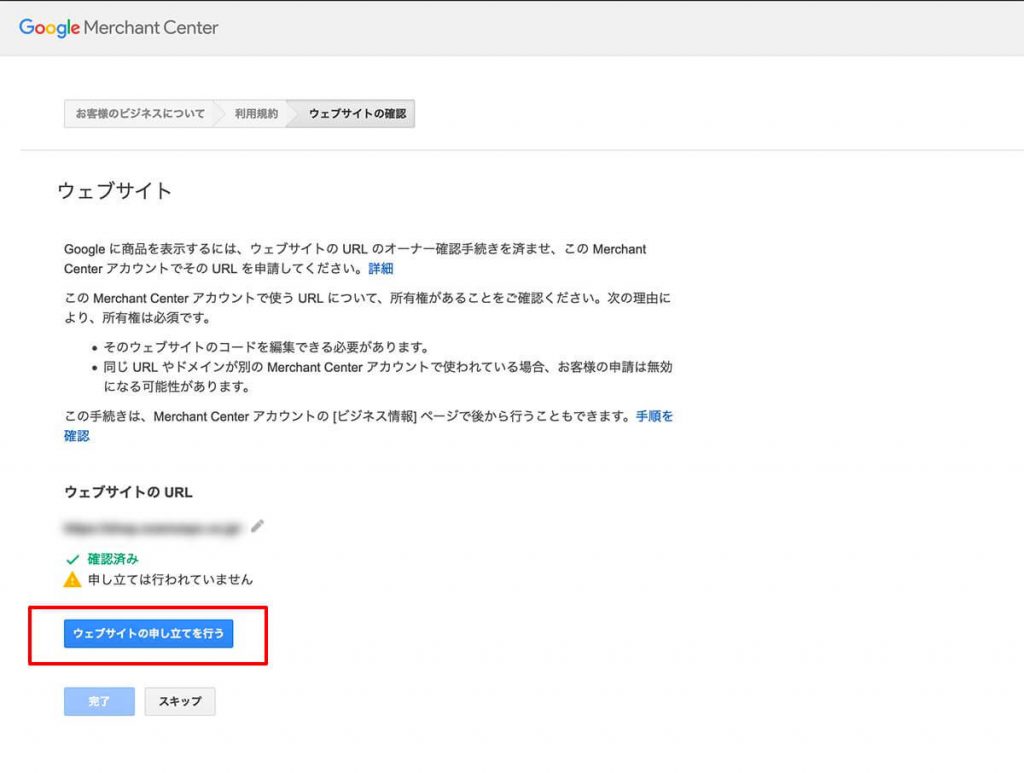Screen dimensions: 1024x773
Task: Click the paragraph starting Google に商品を表示するには
Action: pyautogui.click(x=355, y=259)
